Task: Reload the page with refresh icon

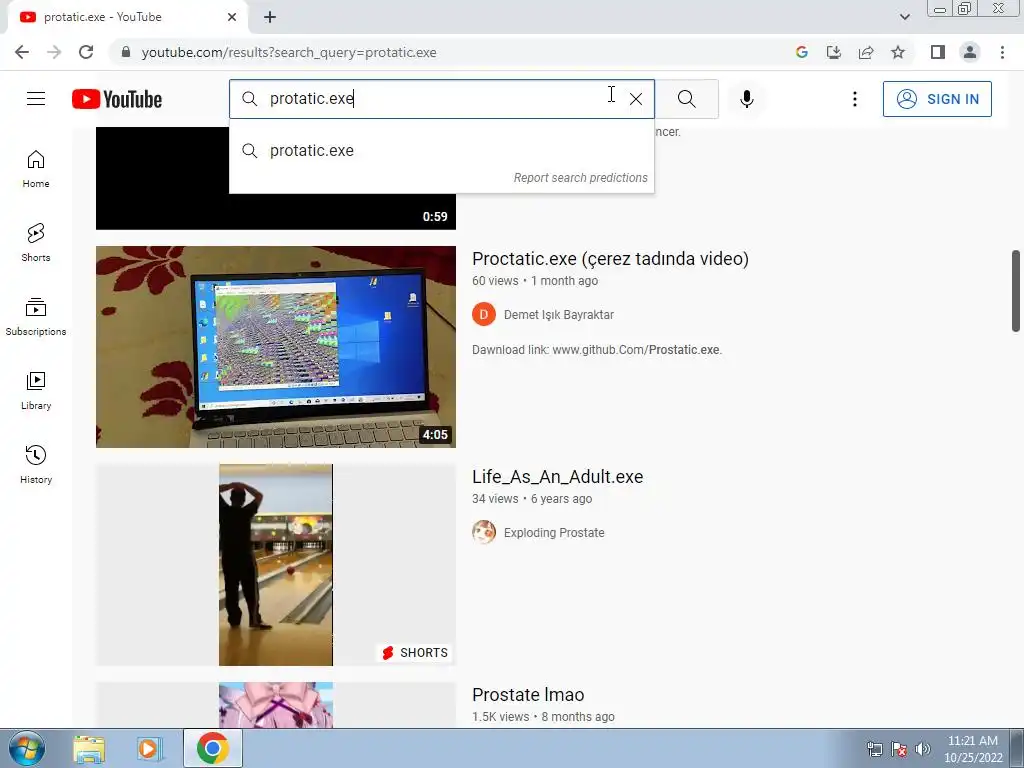Action: (x=86, y=52)
